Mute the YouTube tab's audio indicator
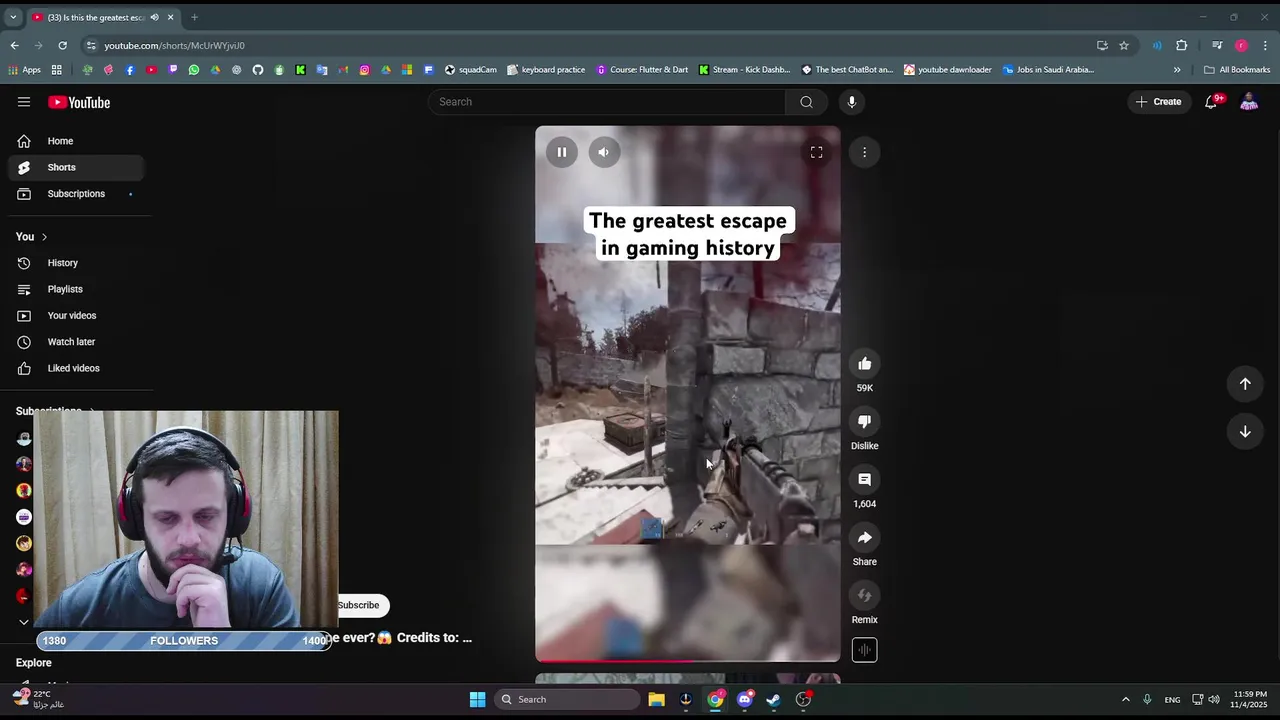 (x=154, y=17)
